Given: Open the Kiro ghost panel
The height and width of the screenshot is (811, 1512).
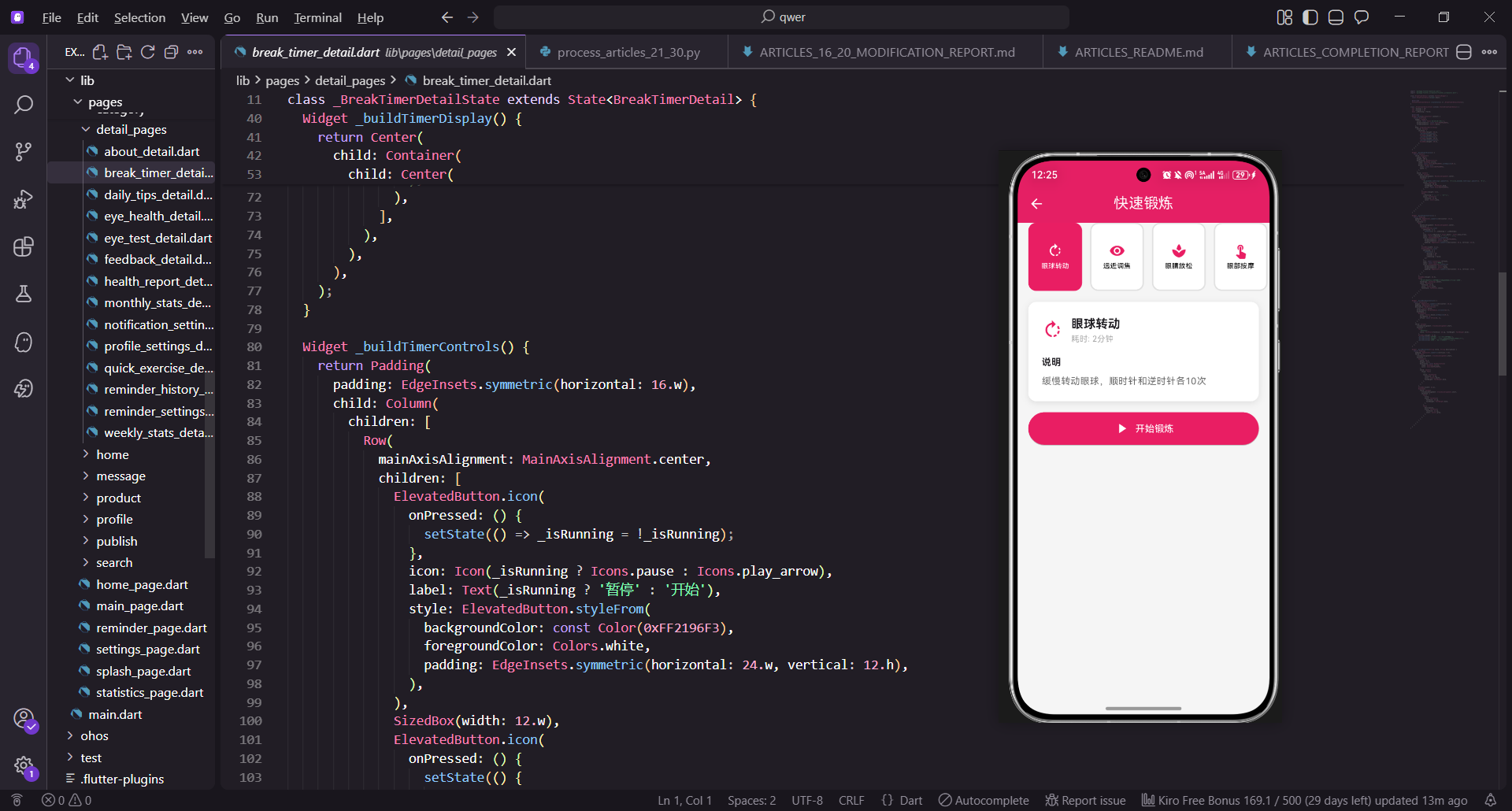Looking at the screenshot, I should tap(24, 342).
